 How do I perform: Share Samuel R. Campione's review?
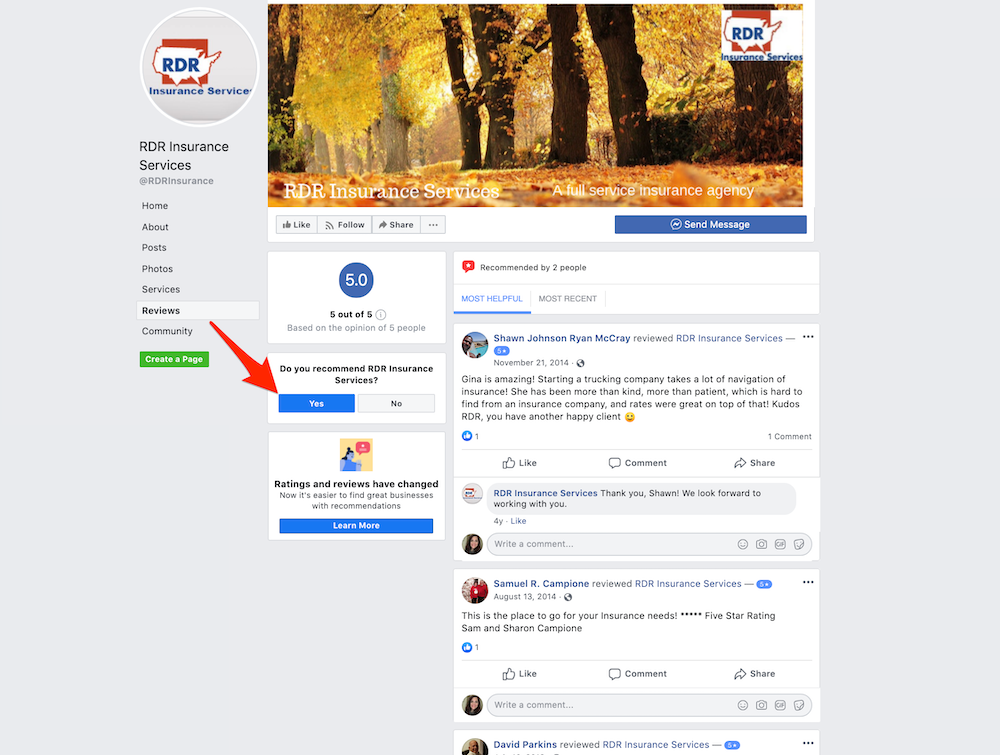[754, 673]
